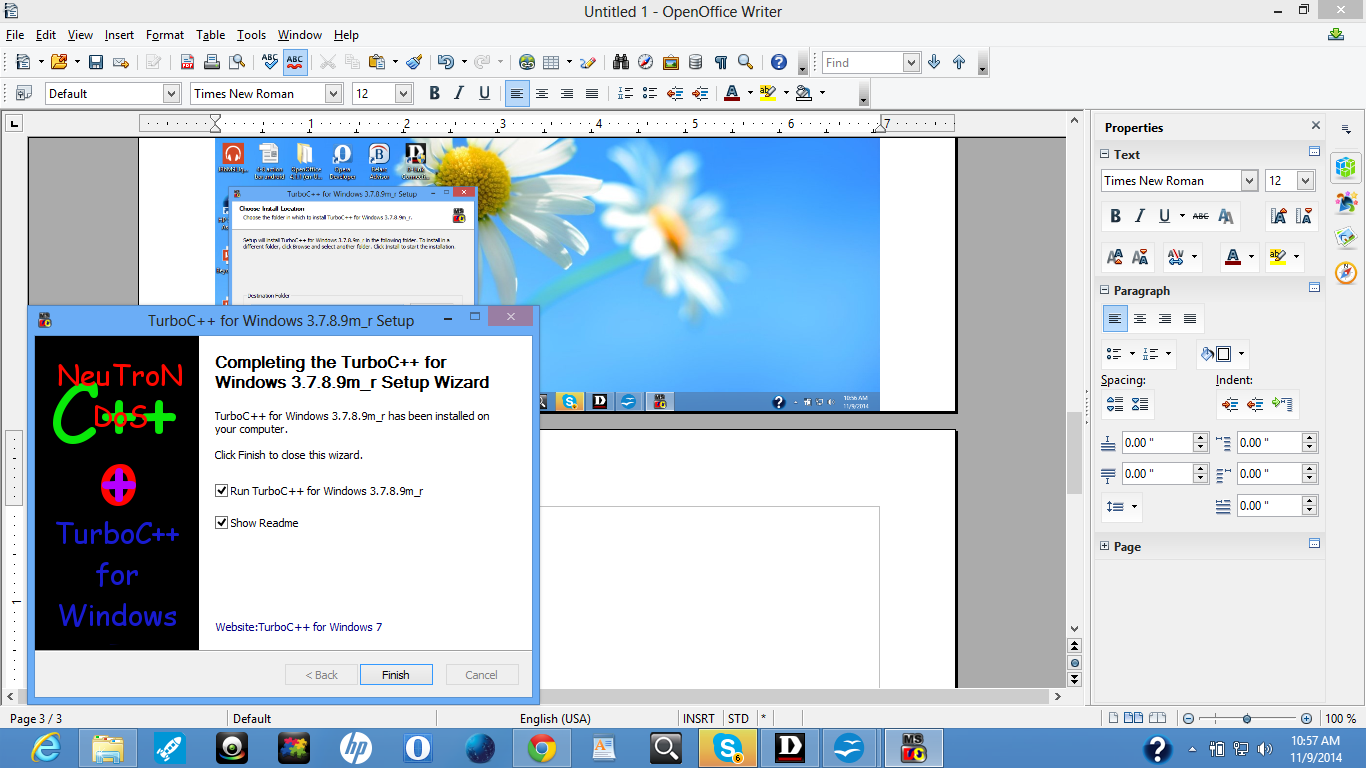Screen dimensions: 1366x768
Task: Click the Navigator compass icon
Action: coord(645,62)
